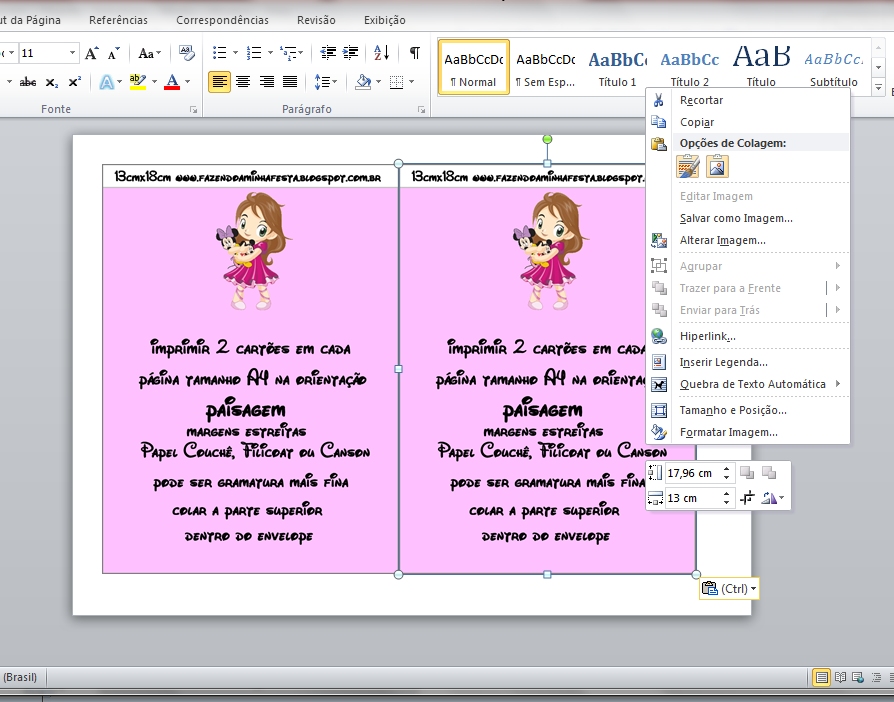Open the Parágrafo dialog launcher
Viewport: 894px width, 702px height.
pyautogui.click(x=421, y=109)
